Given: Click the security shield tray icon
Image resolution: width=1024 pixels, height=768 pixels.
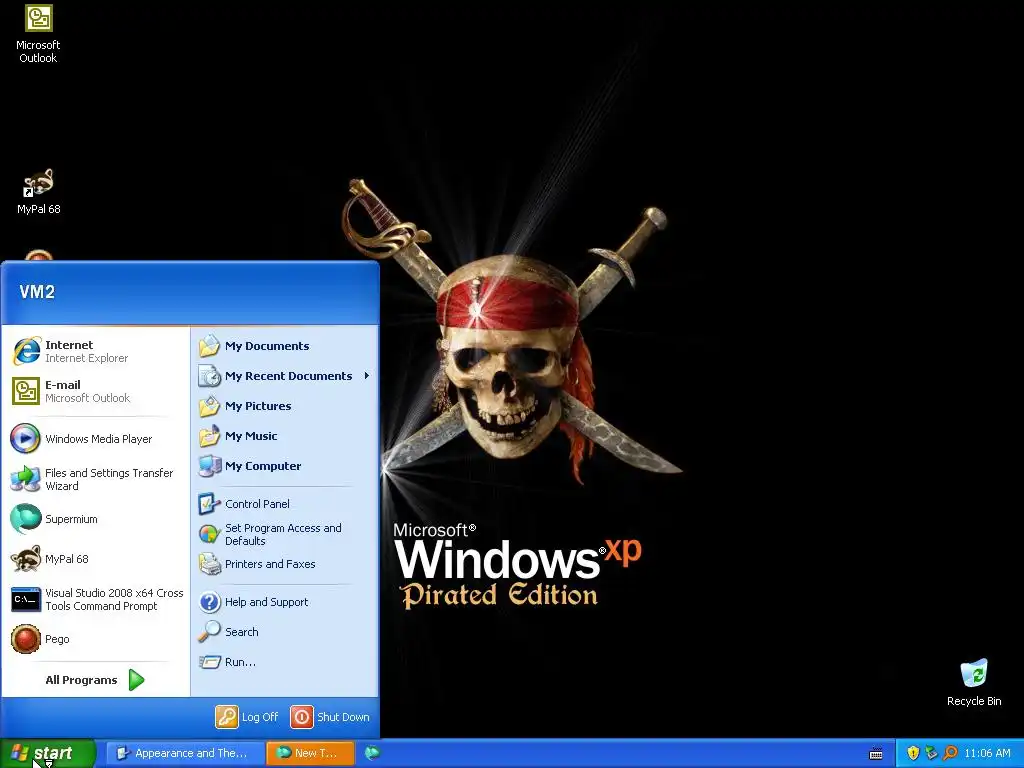Looking at the screenshot, I should 913,753.
